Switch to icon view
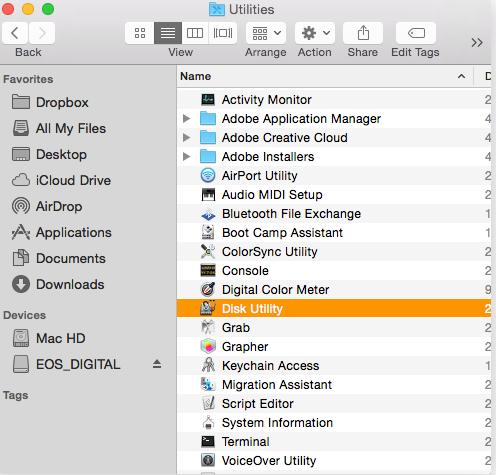 pos(140,33)
